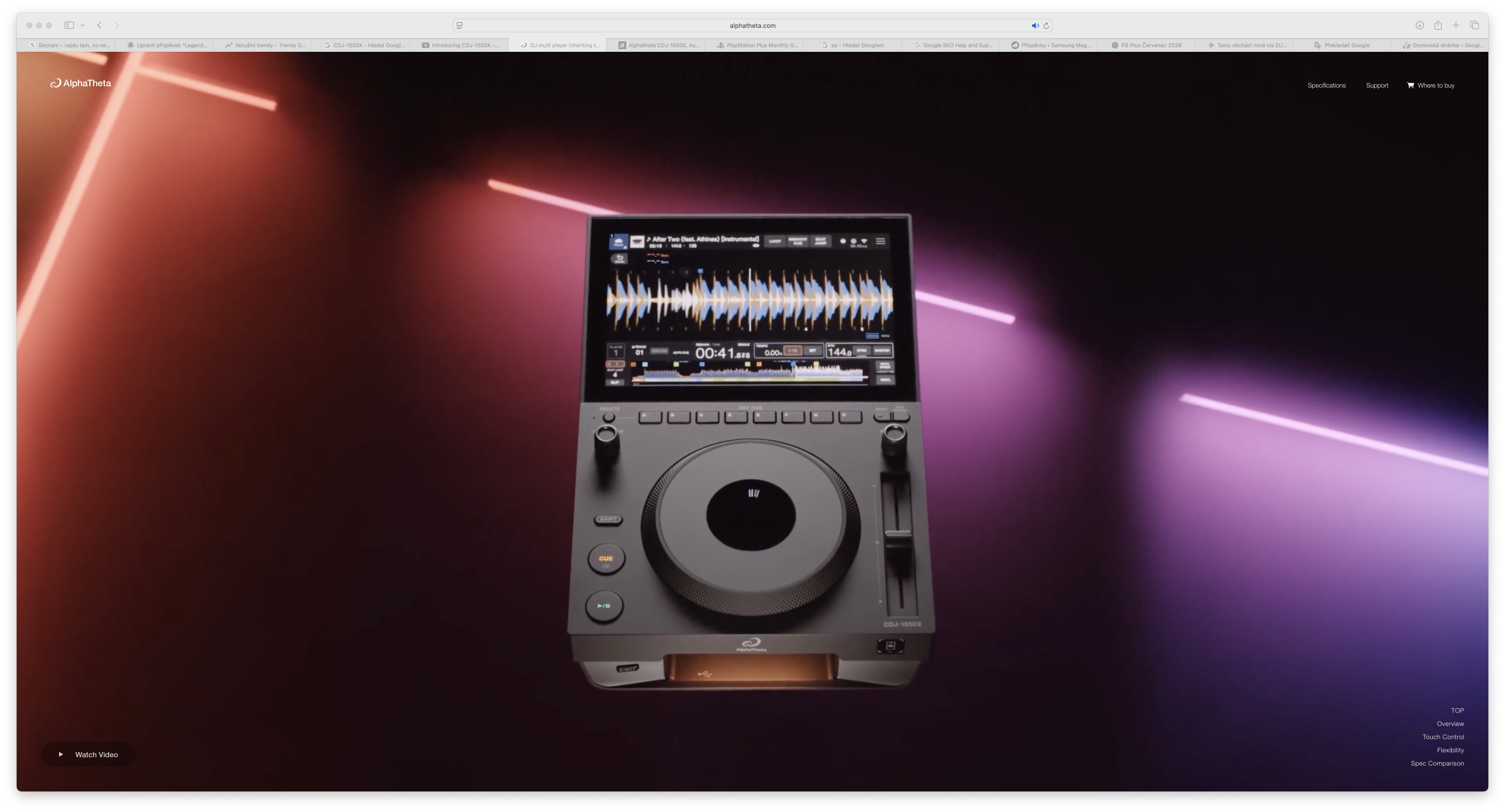Screen dimensions: 1505x812
Task: Jump to the Flexibility section
Action: pyautogui.click(x=1450, y=750)
